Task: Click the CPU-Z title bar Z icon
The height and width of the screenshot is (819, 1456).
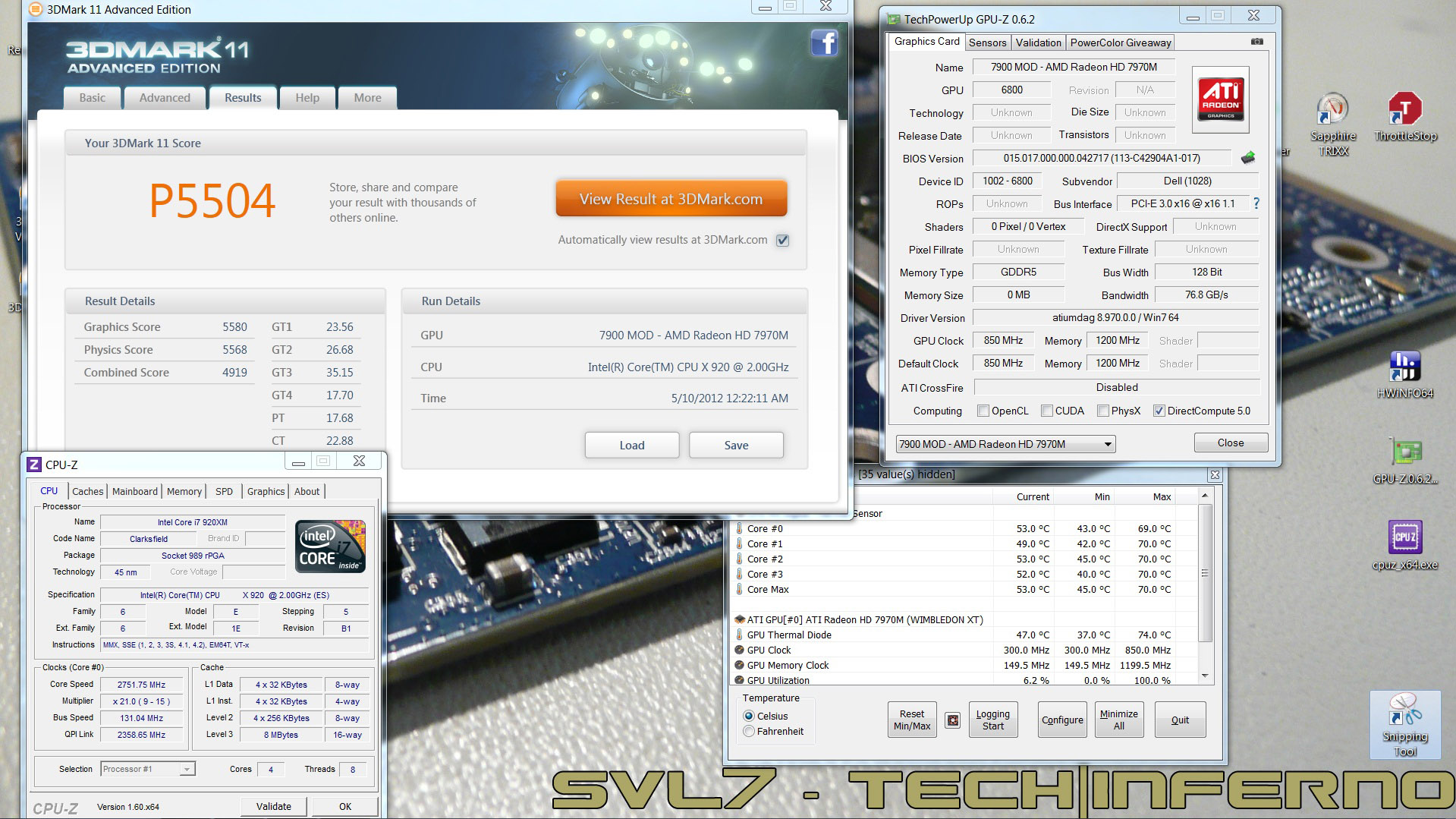Action: [x=34, y=465]
